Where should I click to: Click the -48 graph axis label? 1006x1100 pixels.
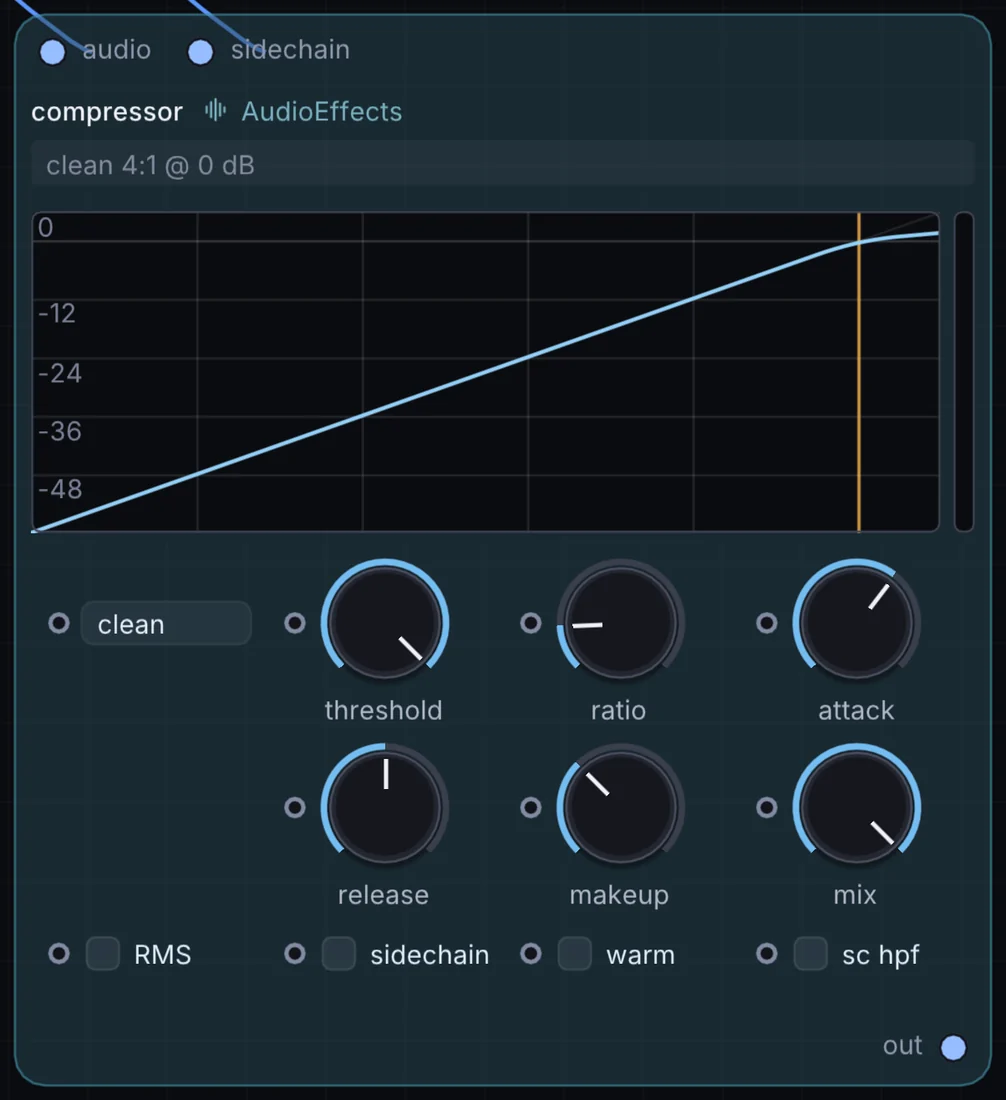coord(60,489)
